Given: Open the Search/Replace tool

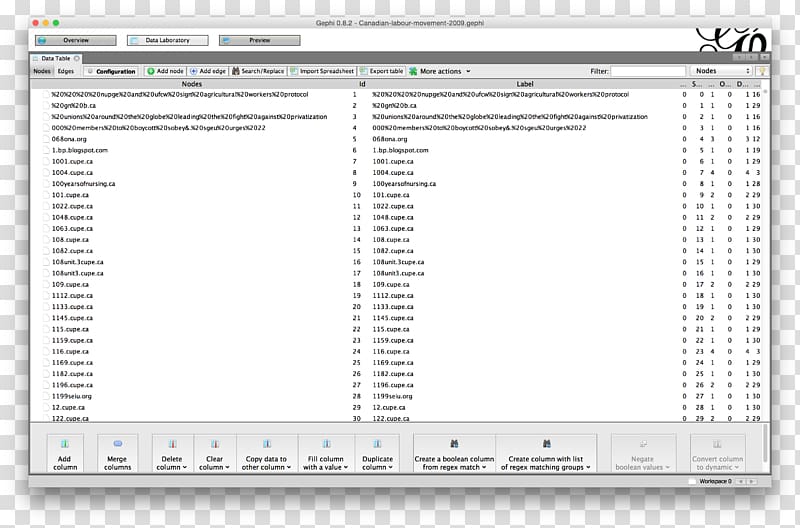Looking at the screenshot, I should click(258, 71).
